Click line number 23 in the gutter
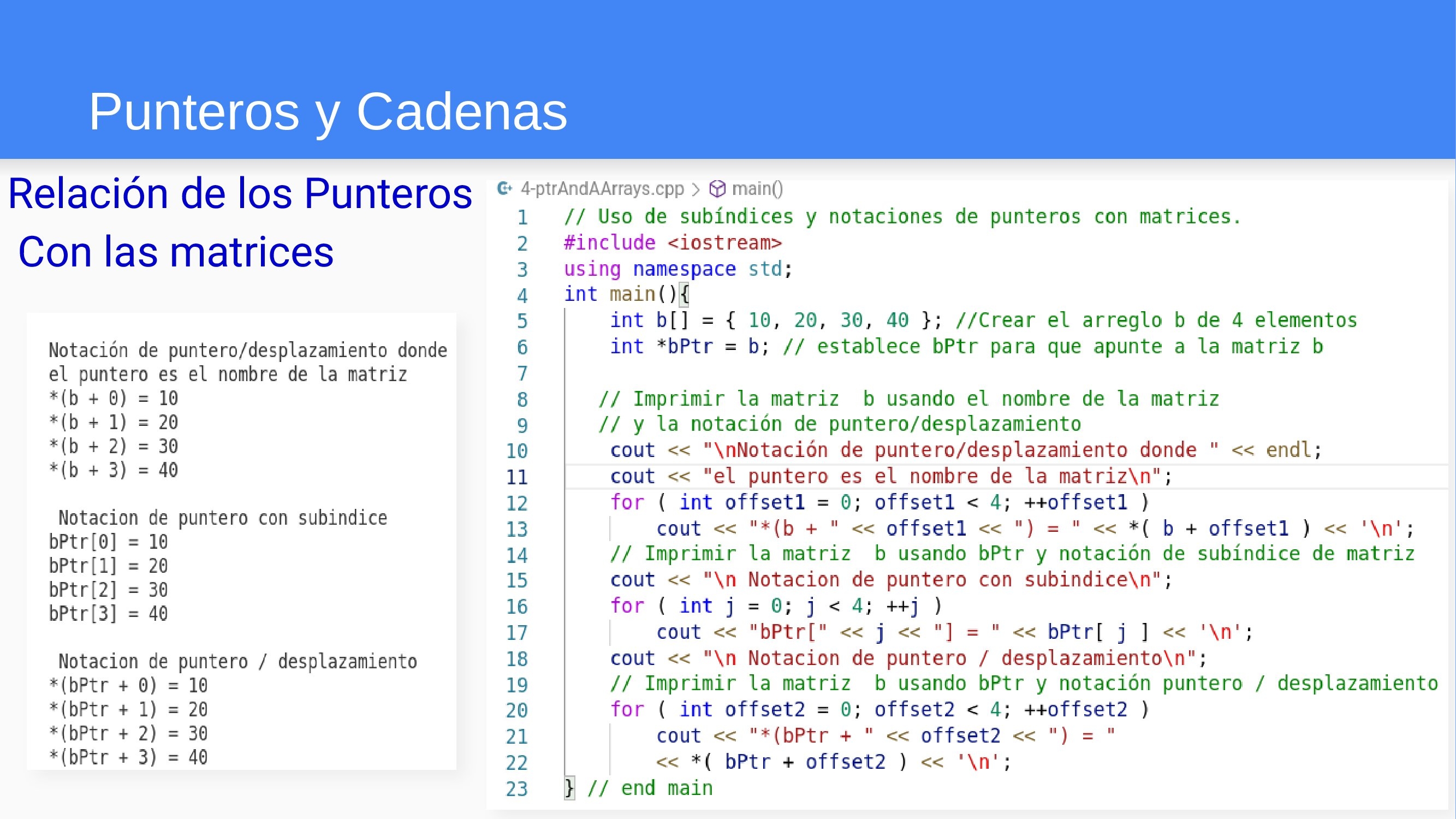 (x=516, y=789)
